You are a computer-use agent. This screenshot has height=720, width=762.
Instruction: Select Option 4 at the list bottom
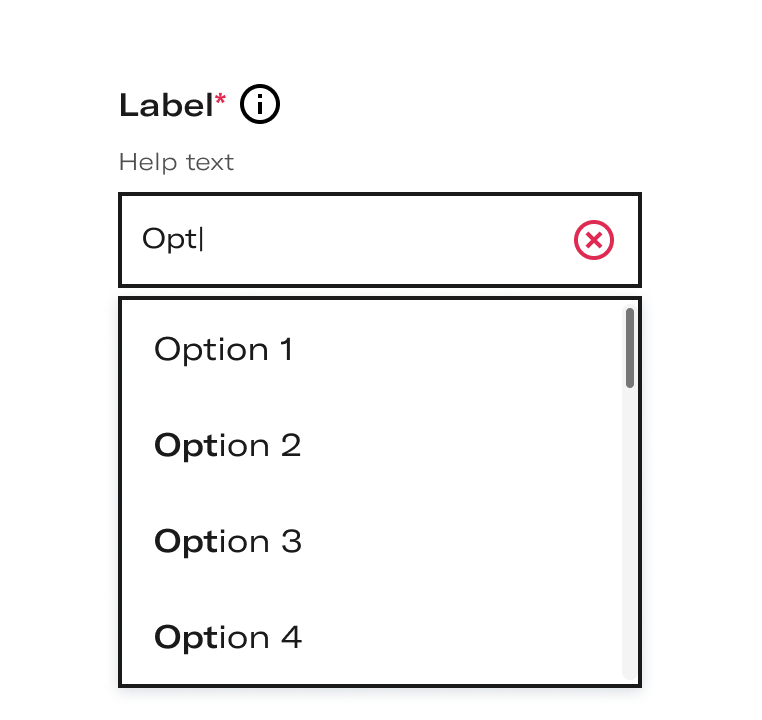pyautogui.click(x=372, y=637)
